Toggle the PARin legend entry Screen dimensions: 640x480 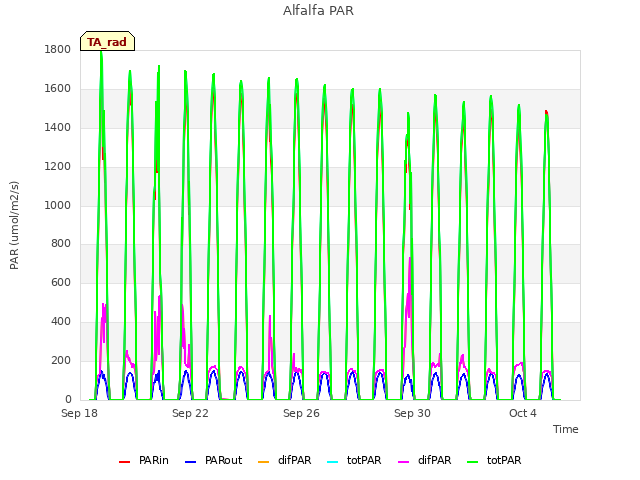(x=144, y=460)
